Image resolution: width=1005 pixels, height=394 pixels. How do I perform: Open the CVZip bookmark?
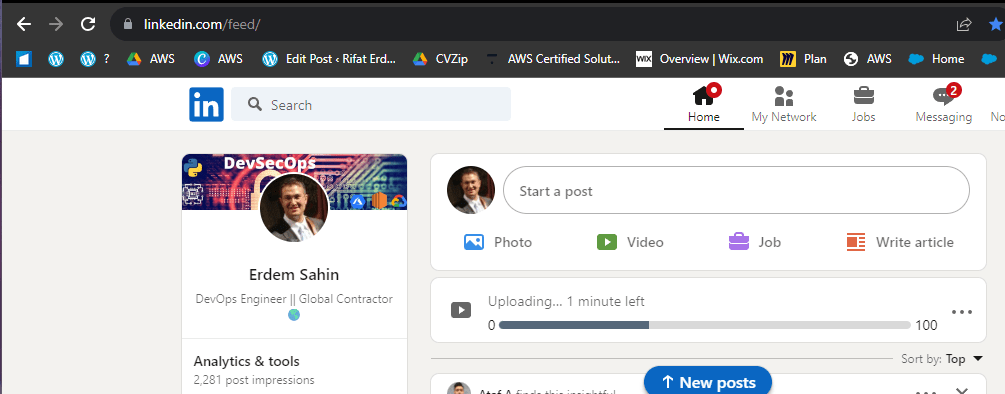[440, 59]
